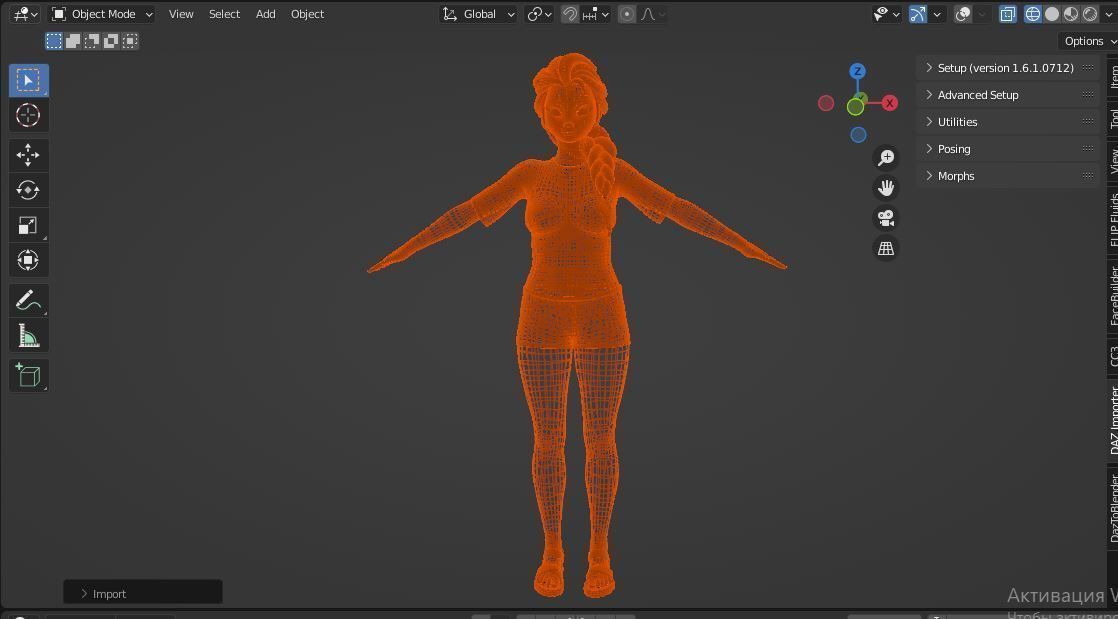Expand the Posing panel
The height and width of the screenshot is (619, 1118).
coord(1008,149)
